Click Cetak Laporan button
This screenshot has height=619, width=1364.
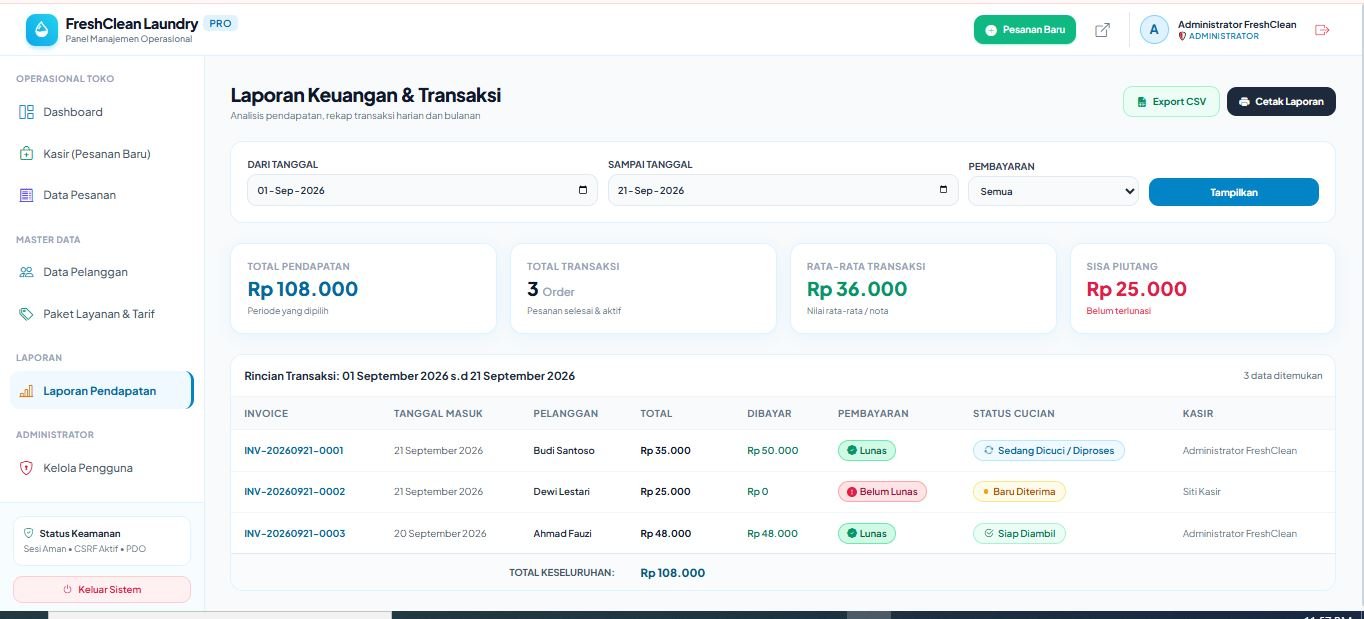[1281, 101]
